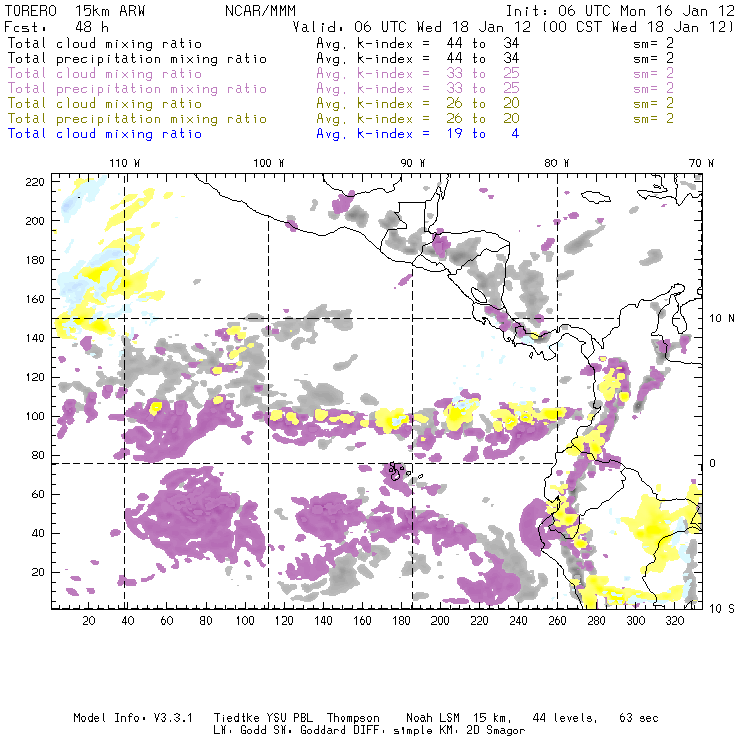Click the "100" vertical axis tick label
The width and height of the screenshot is (740, 740).
pos(35,416)
